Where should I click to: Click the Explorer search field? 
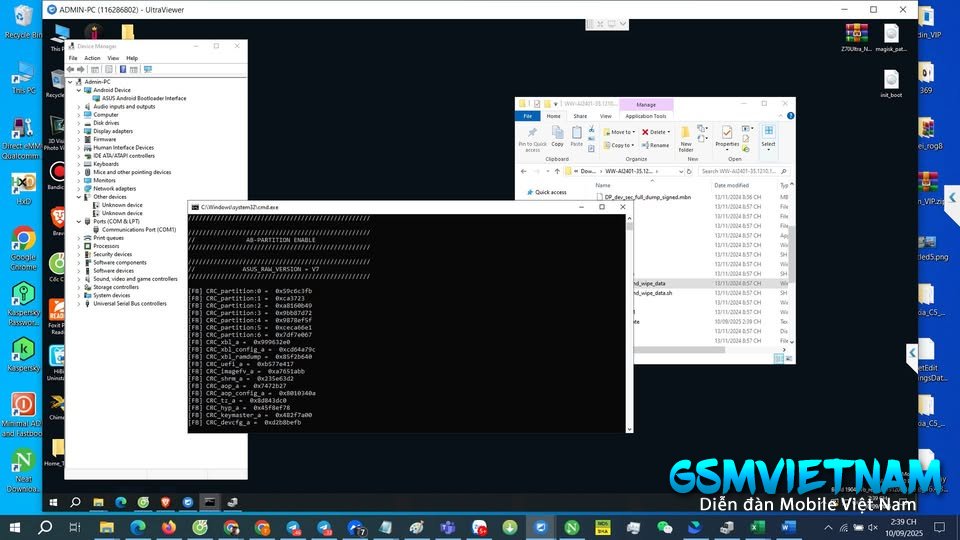[743, 171]
